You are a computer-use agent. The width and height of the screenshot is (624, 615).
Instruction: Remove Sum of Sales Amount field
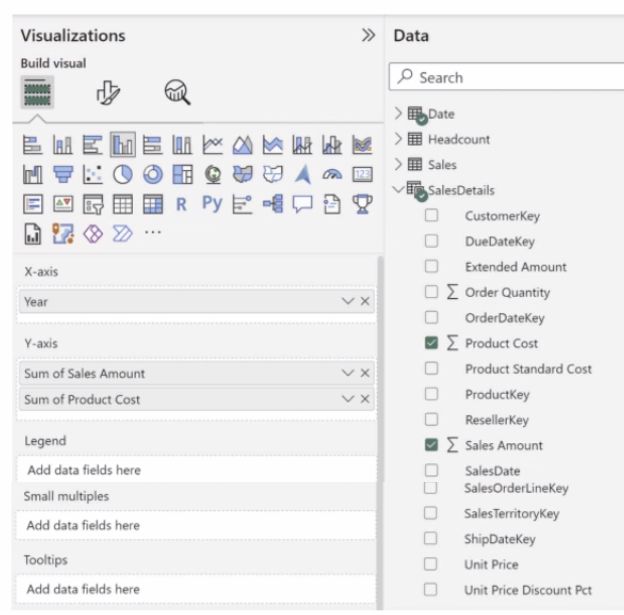tap(365, 373)
